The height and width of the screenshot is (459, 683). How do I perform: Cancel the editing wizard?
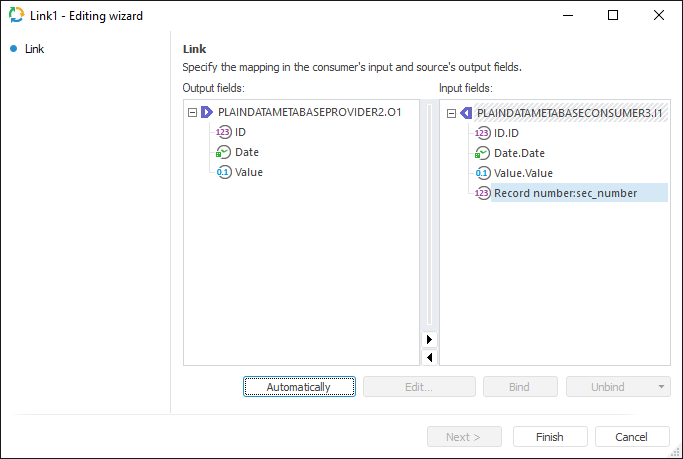click(632, 437)
